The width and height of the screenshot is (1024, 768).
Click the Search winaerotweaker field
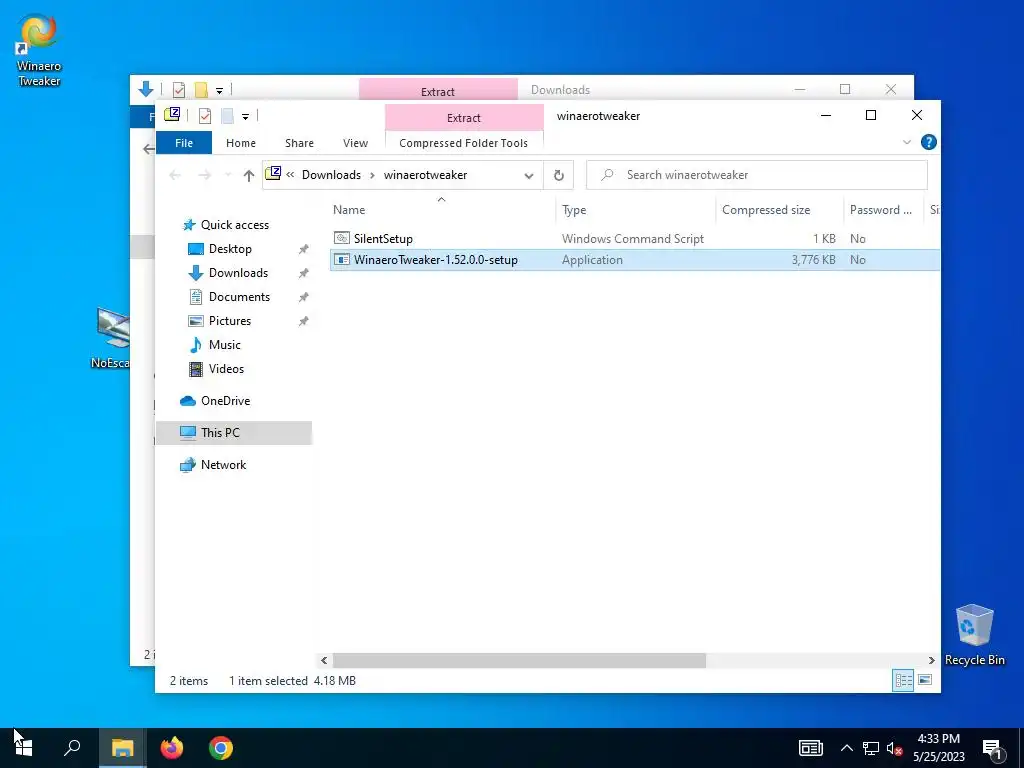(x=757, y=175)
